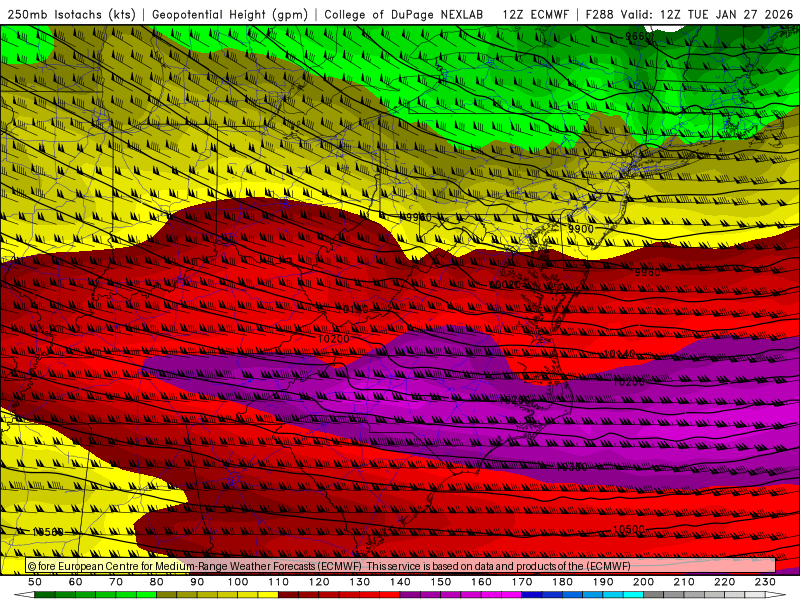Click the "110" value on the color scale

(279, 582)
